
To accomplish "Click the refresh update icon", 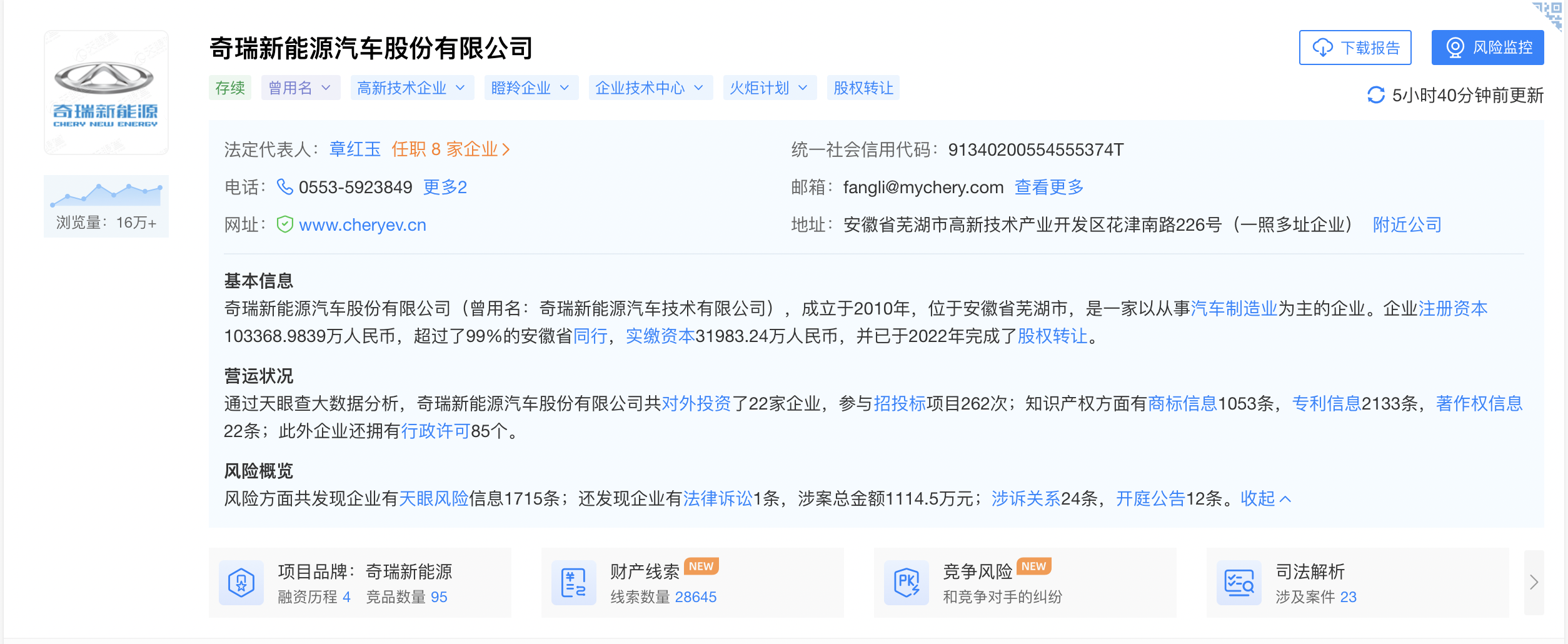I will (x=1375, y=95).
